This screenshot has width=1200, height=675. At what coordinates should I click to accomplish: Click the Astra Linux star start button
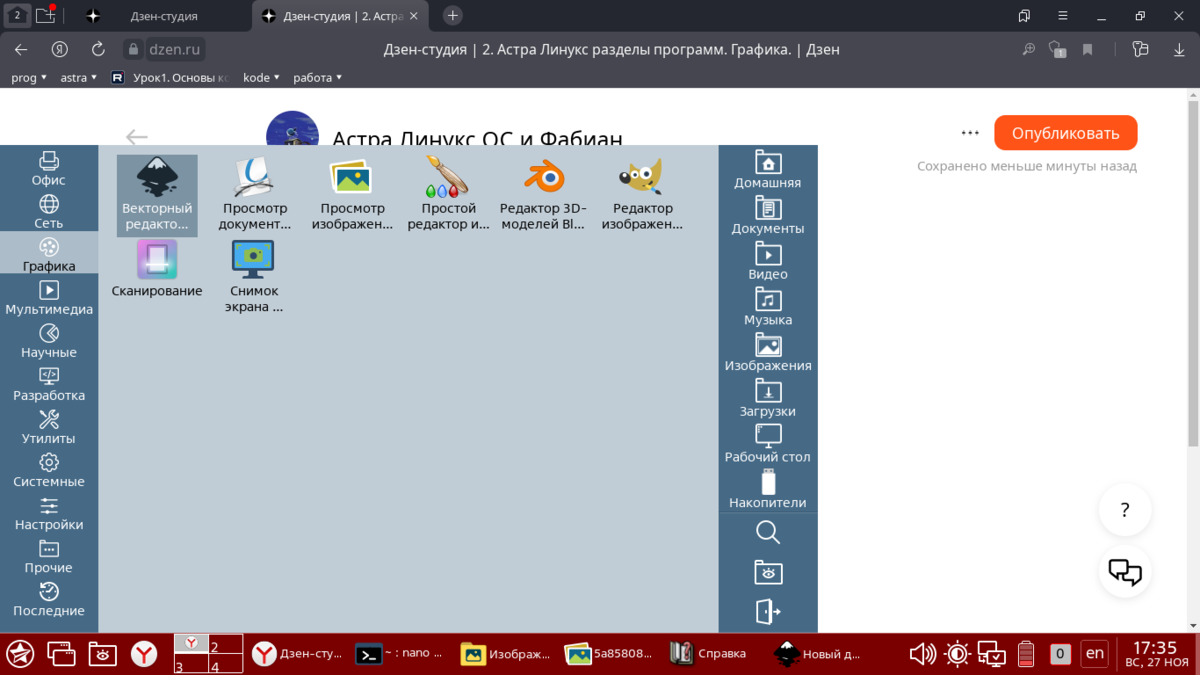20,654
